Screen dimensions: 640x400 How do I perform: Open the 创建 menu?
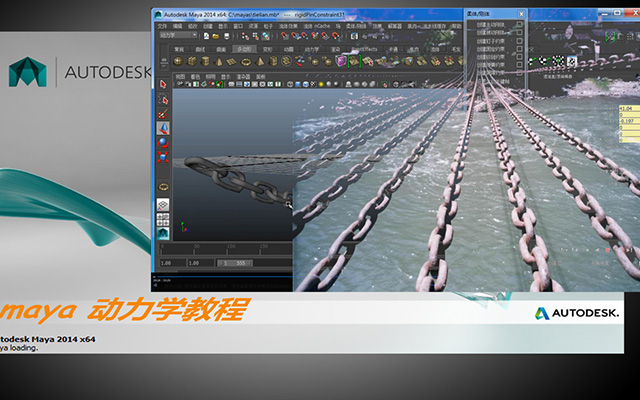207,26
